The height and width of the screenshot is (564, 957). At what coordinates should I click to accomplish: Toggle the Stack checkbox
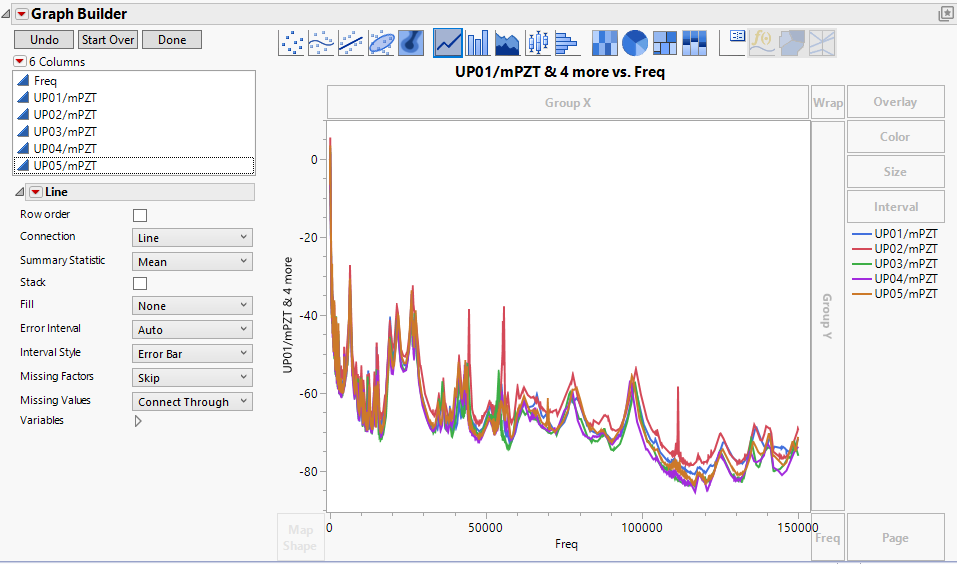(140, 283)
